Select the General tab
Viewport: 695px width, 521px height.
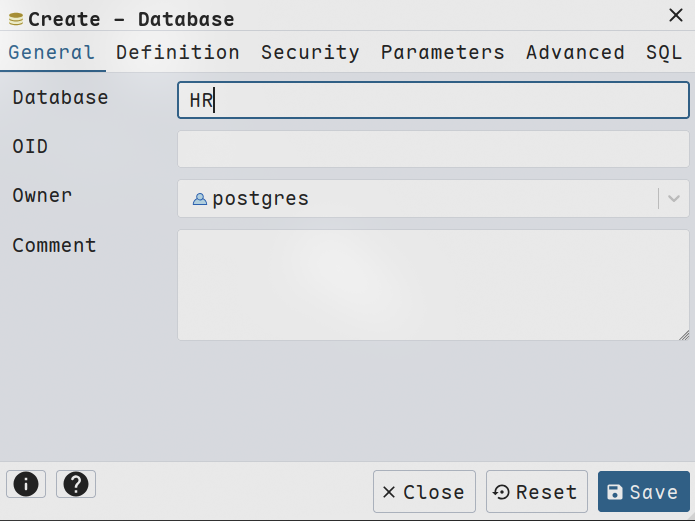click(52, 53)
